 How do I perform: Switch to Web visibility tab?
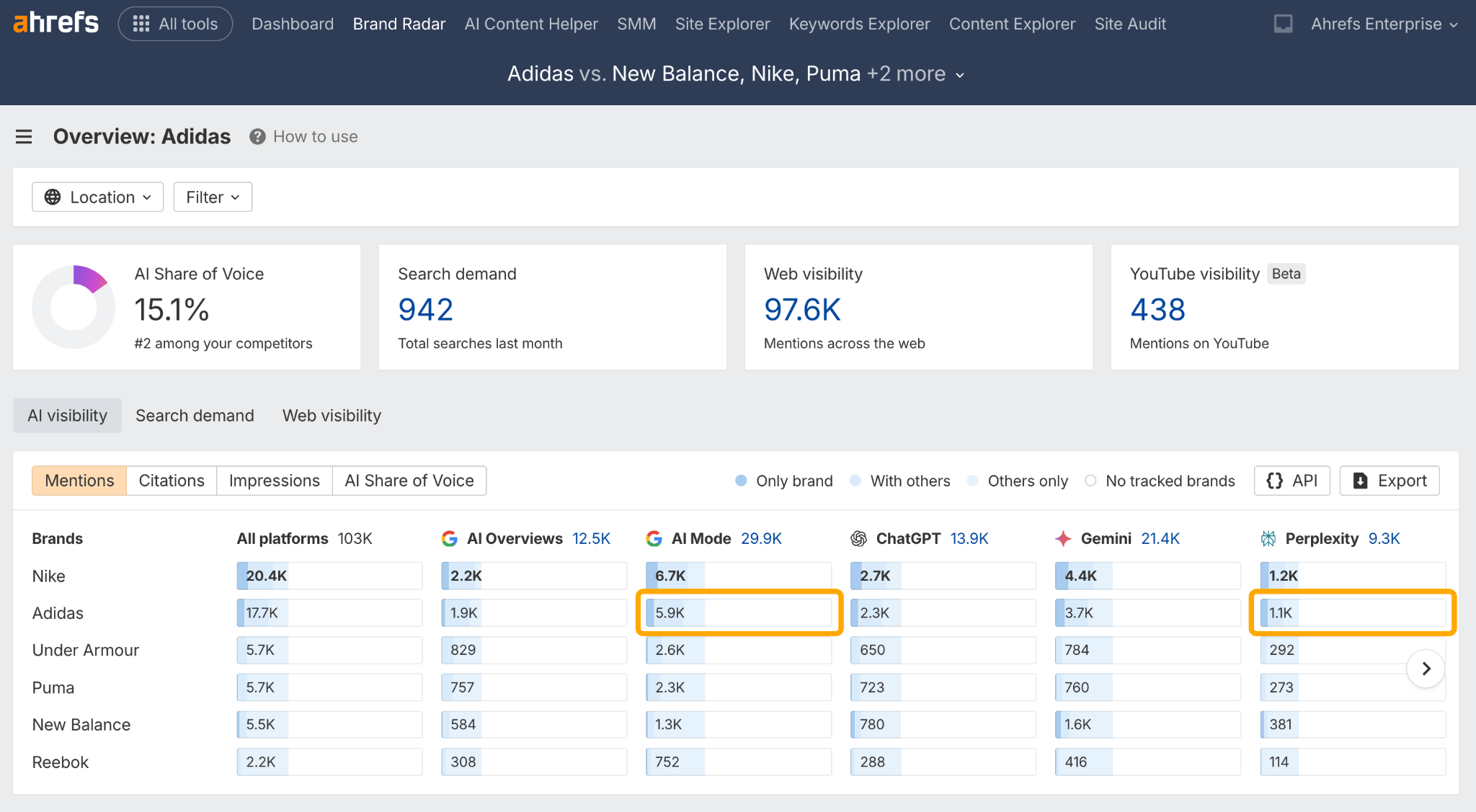point(332,415)
